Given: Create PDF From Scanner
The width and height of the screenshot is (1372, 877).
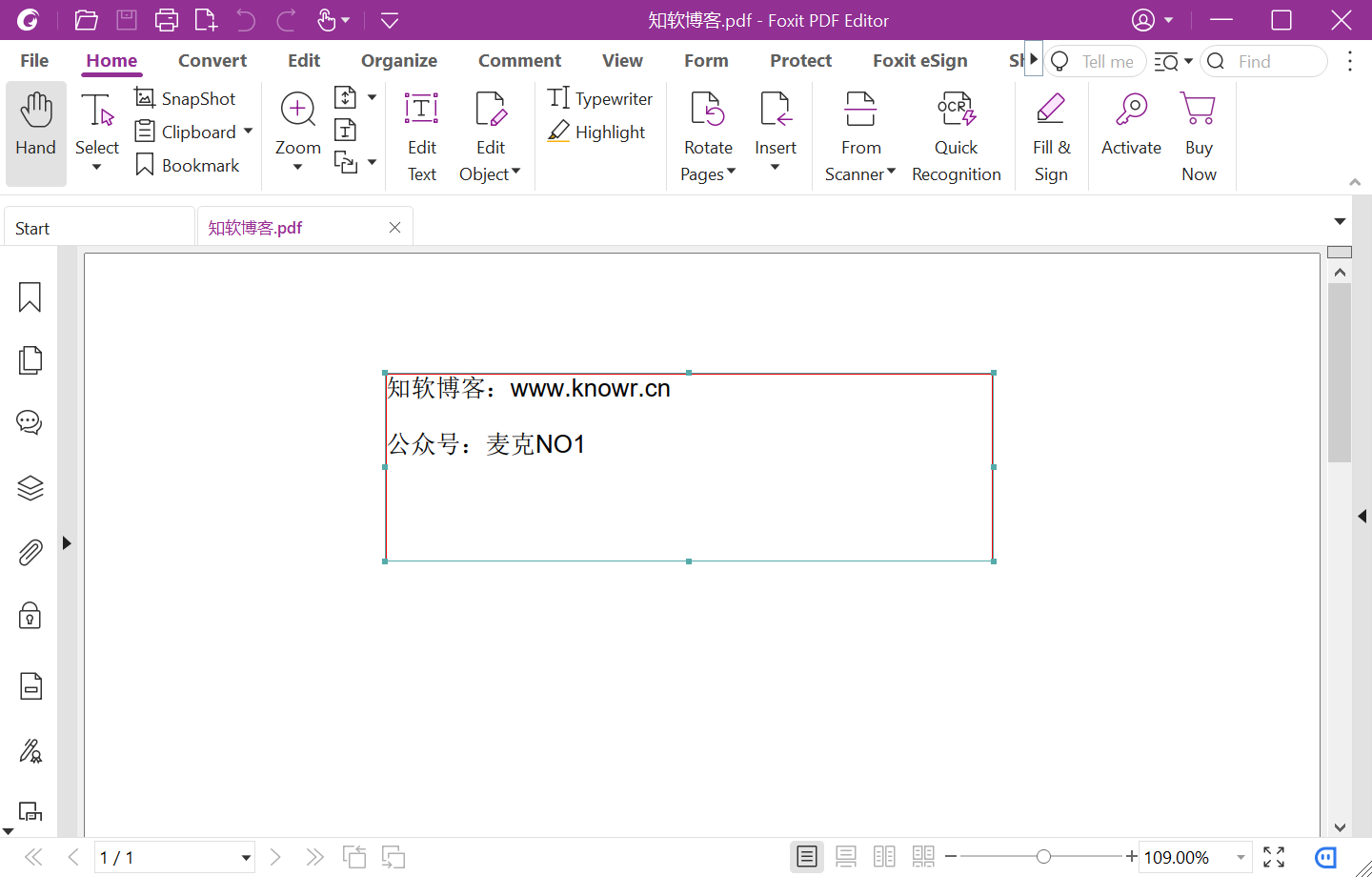Looking at the screenshot, I should [860, 135].
